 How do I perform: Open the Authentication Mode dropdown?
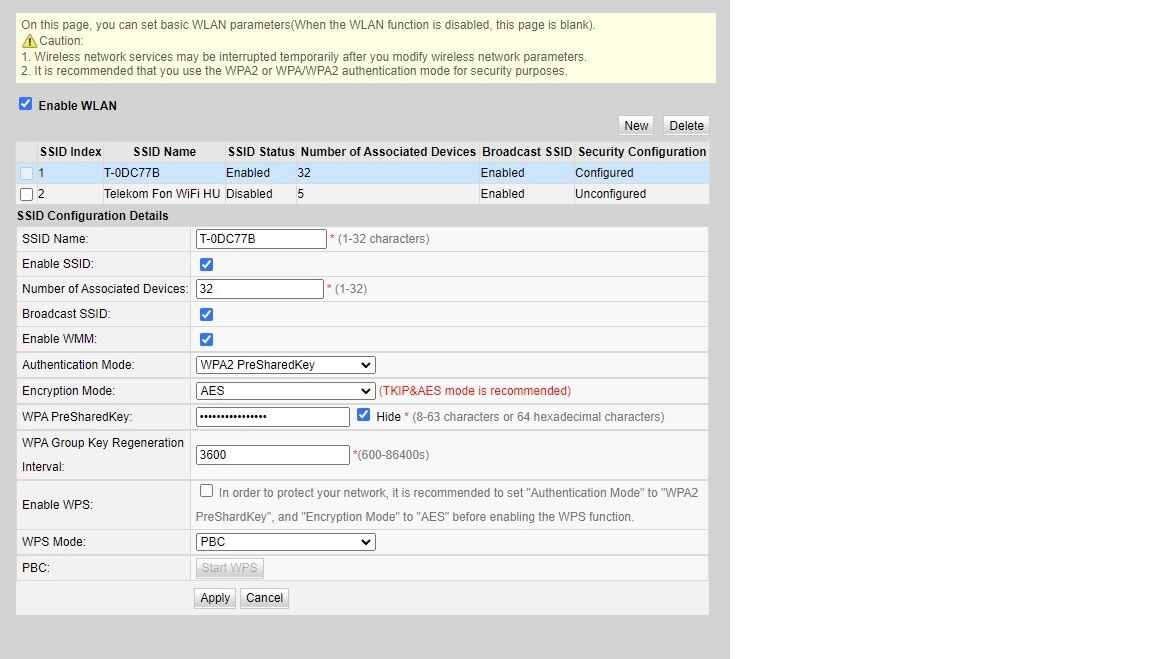(286, 365)
